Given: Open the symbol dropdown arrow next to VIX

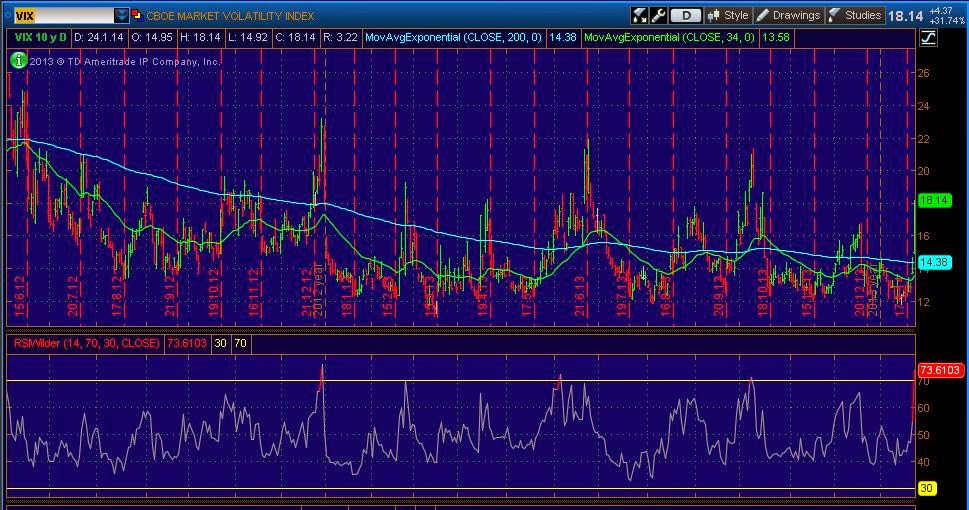Looking at the screenshot, I should [122, 15].
